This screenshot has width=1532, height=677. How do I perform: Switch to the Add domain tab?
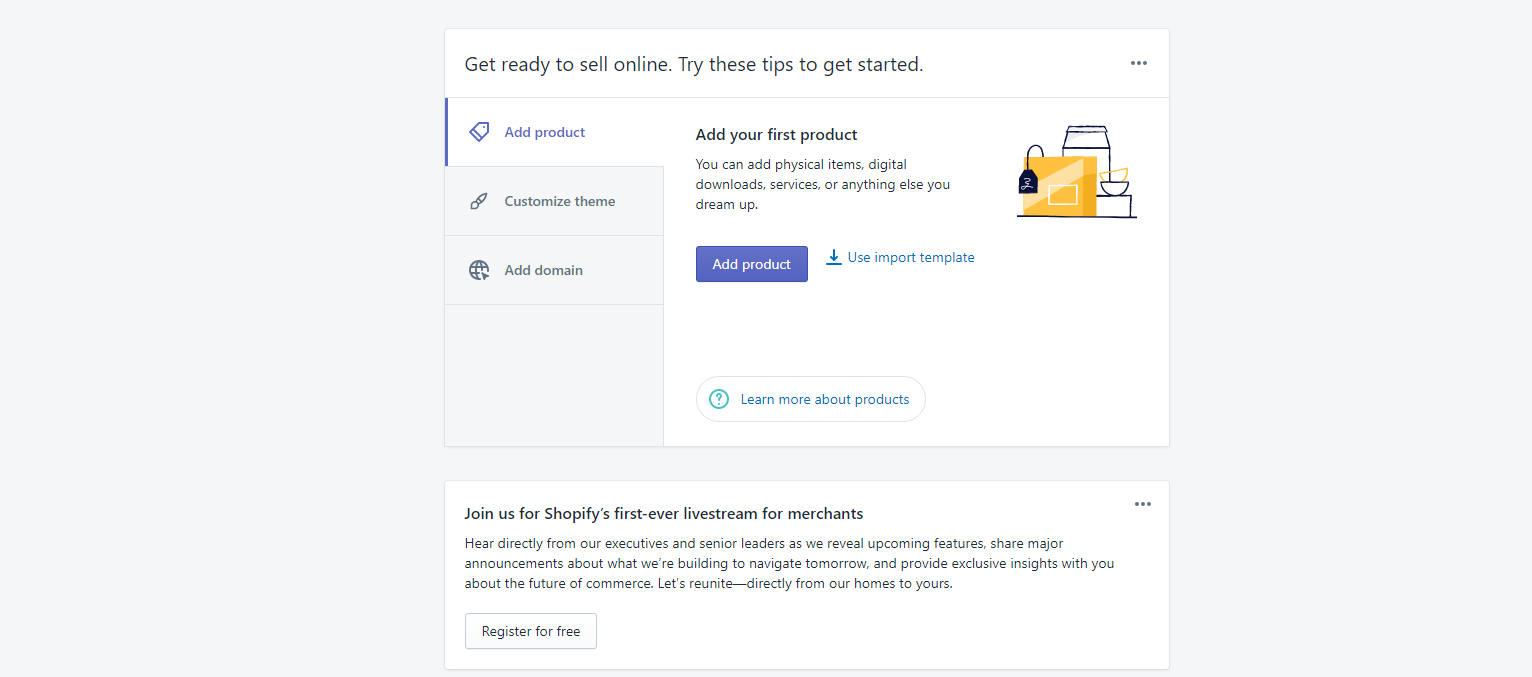click(x=543, y=270)
